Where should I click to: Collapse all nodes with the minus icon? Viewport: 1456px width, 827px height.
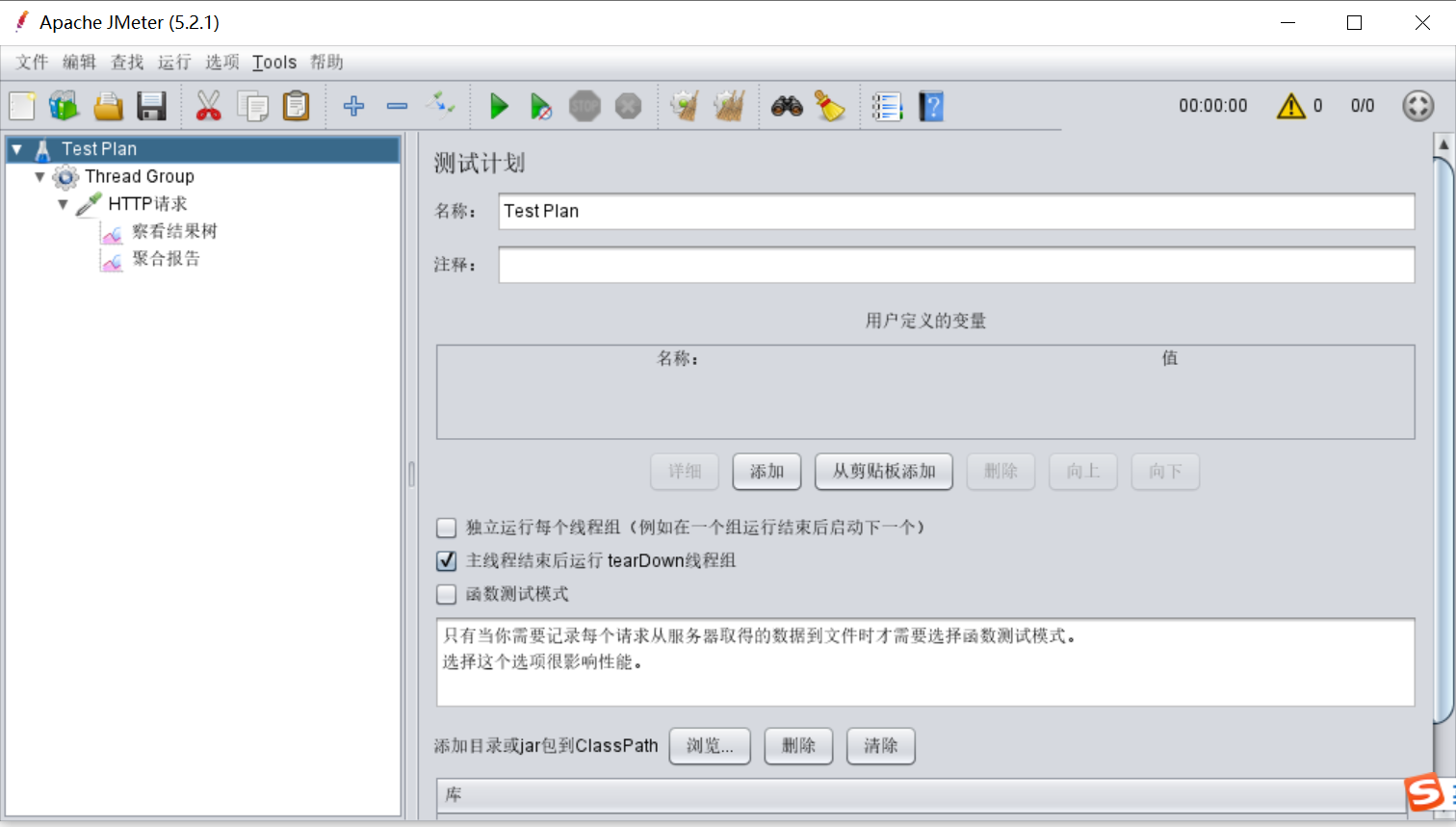coord(397,106)
